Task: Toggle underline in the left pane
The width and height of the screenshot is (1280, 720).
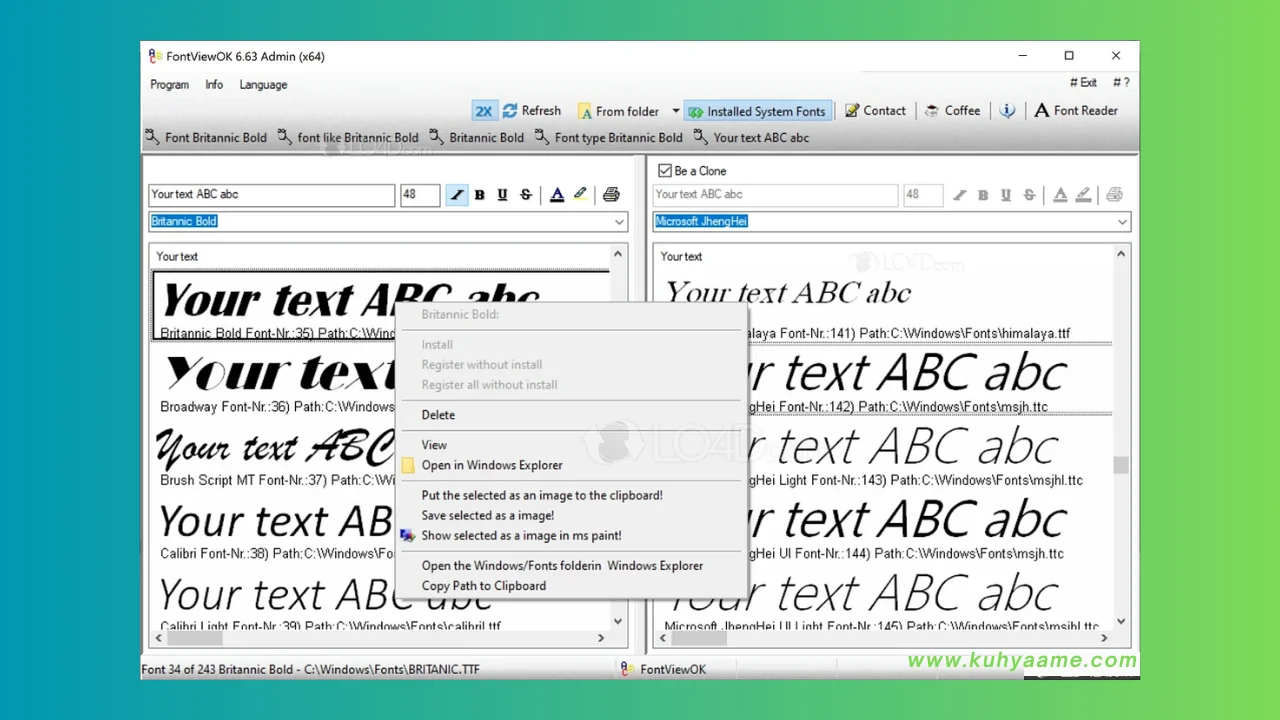Action: pyautogui.click(x=502, y=195)
